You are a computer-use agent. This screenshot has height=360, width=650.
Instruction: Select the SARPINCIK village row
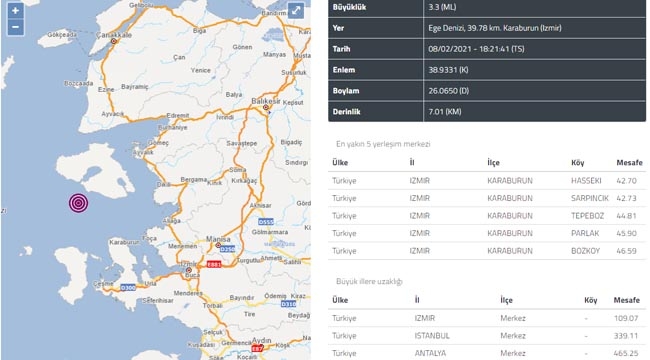487,198
